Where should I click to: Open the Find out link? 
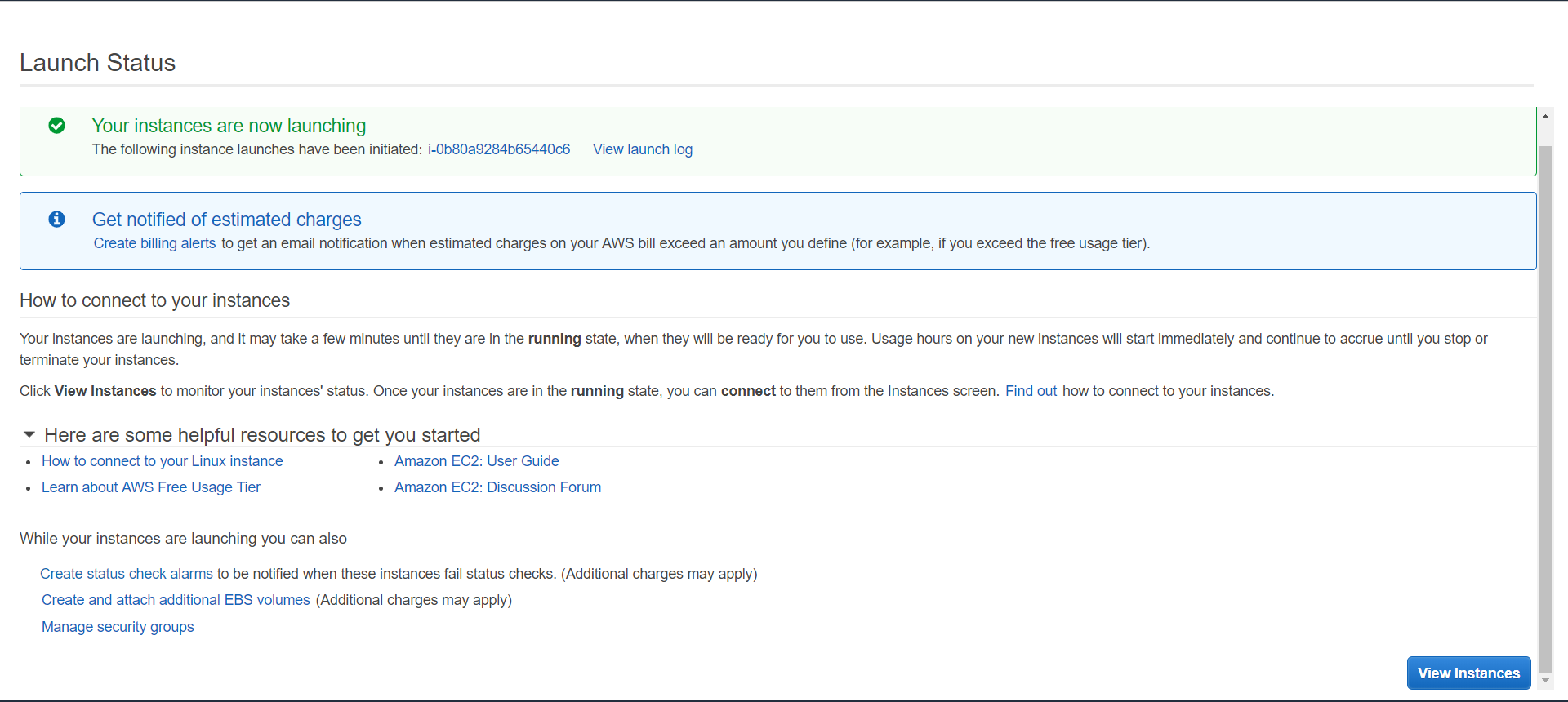[x=1031, y=391]
